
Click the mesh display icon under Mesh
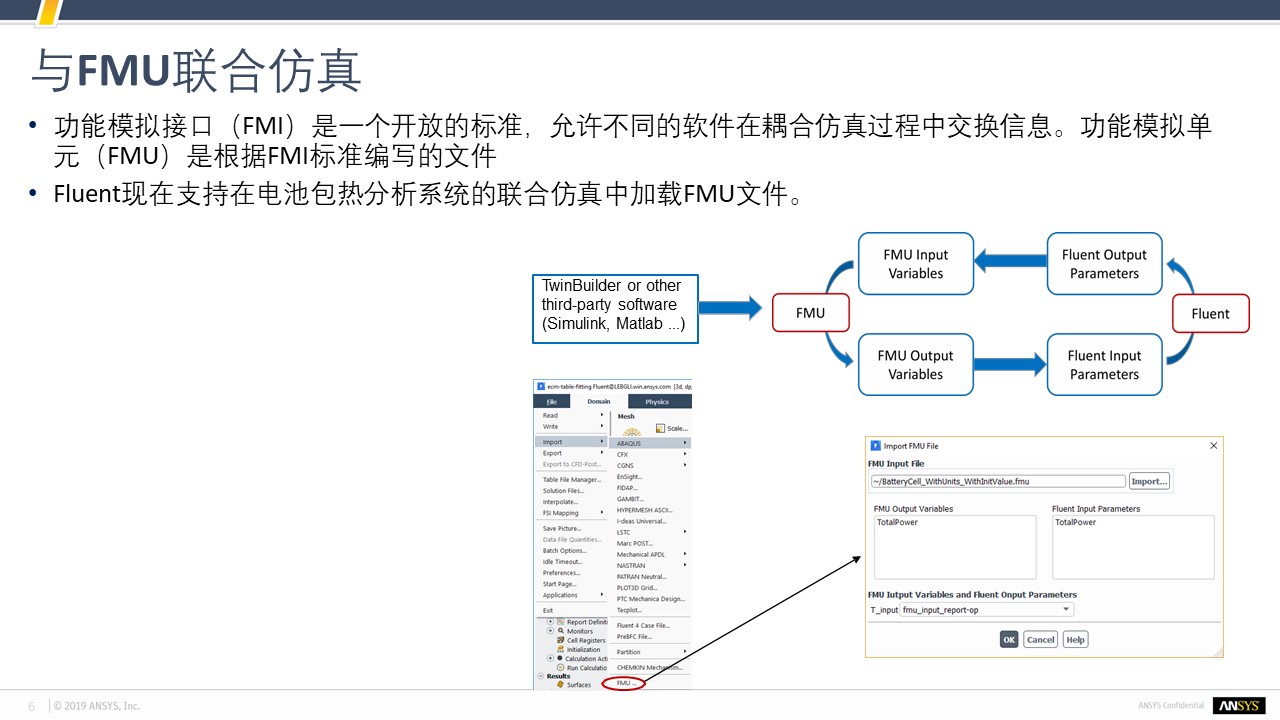tap(632, 433)
